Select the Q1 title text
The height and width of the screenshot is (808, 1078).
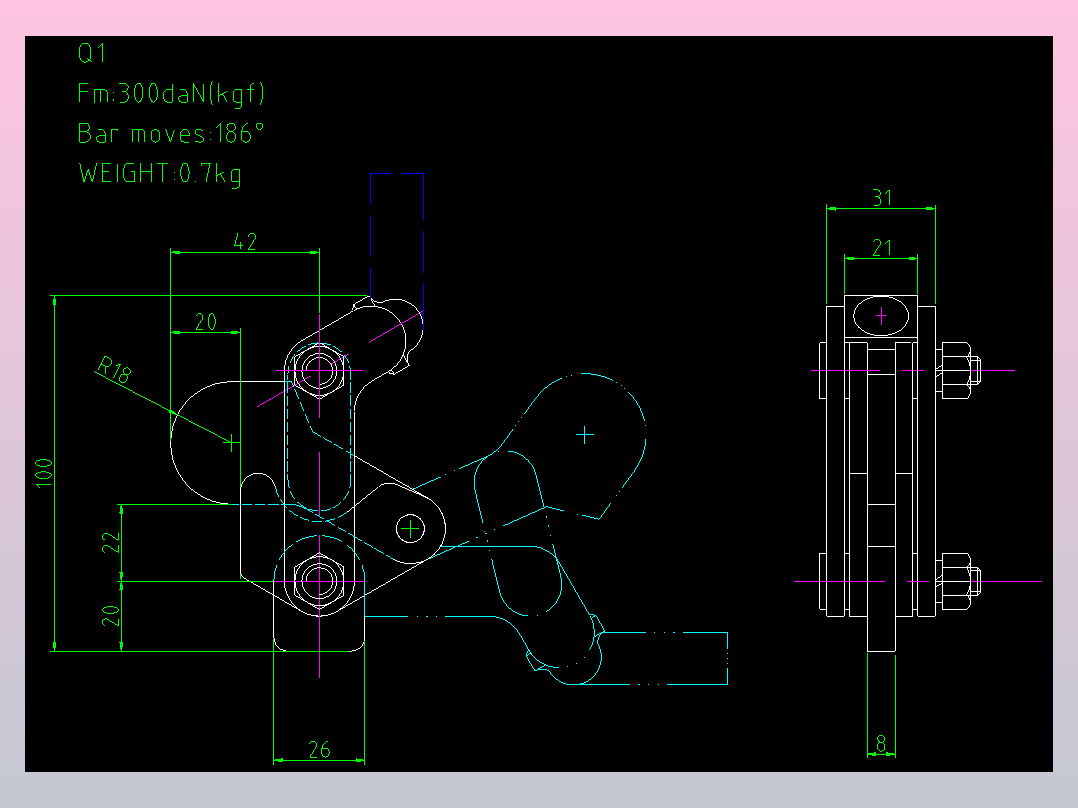[x=92, y=53]
